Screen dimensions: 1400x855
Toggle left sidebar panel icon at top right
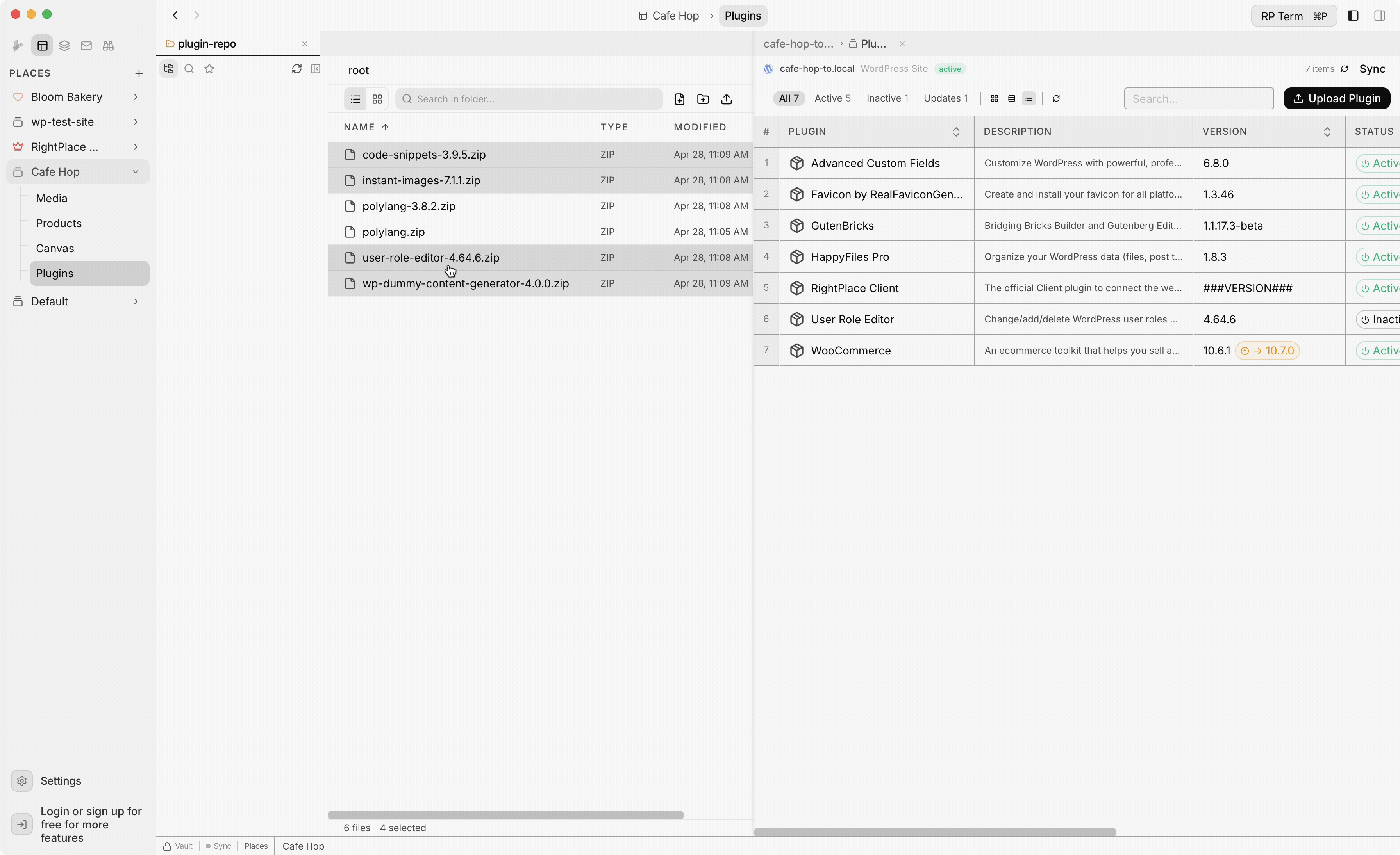pyautogui.click(x=1353, y=16)
